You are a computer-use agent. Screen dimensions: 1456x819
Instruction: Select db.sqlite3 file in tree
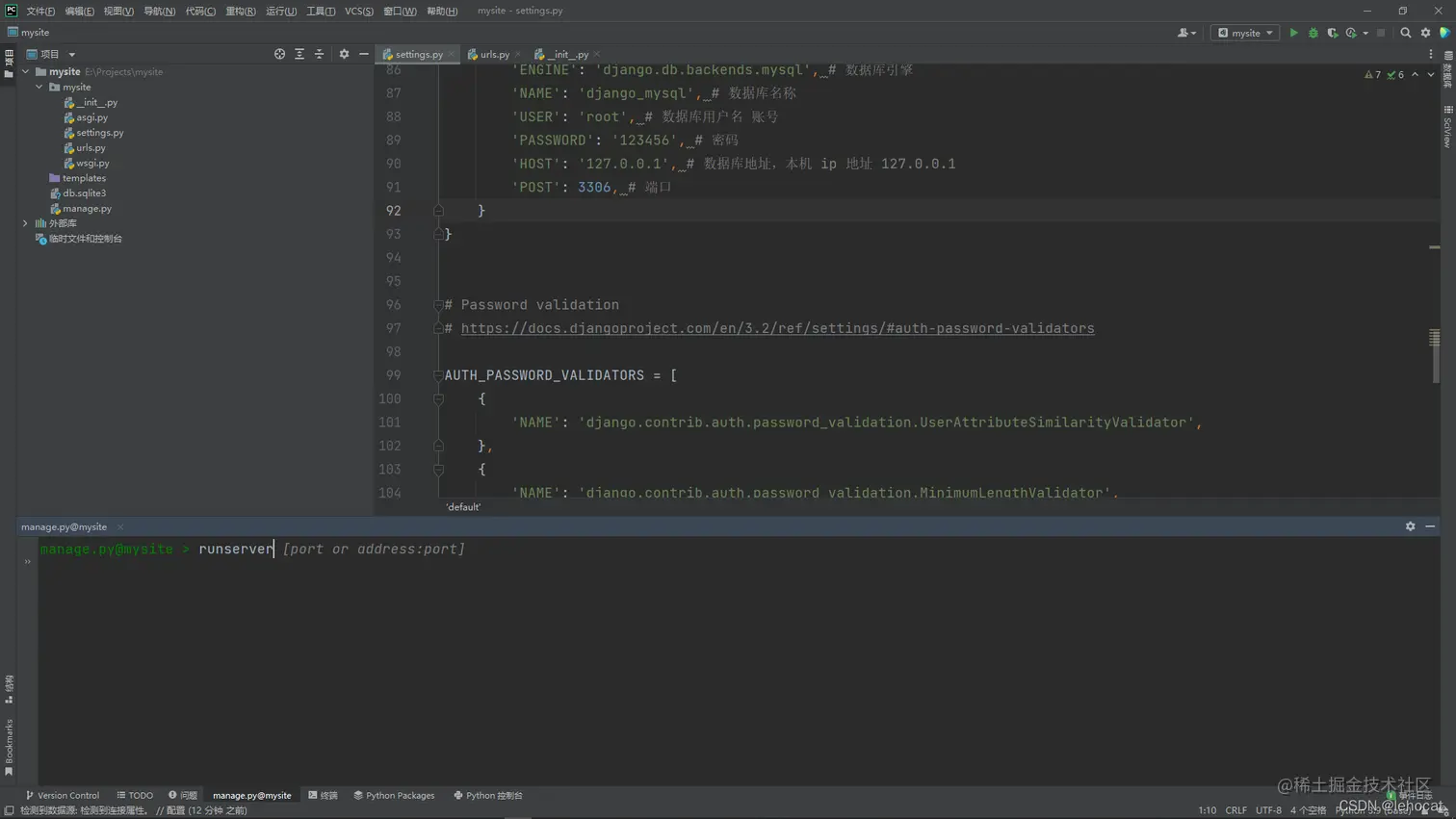tap(77, 193)
